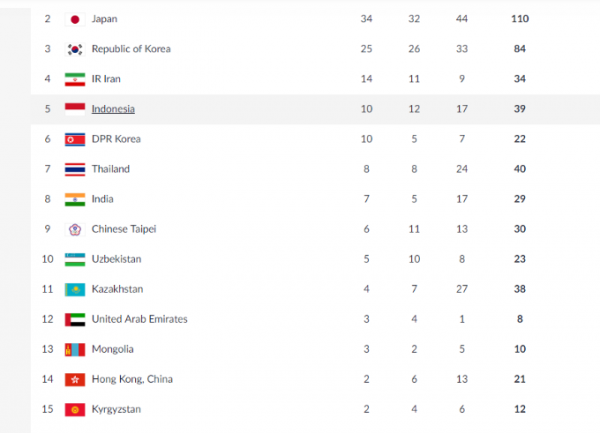Image resolution: width=600 pixels, height=433 pixels.
Task: Click the Kyrgyzstan flag icon
Action: (x=74, y=409)
